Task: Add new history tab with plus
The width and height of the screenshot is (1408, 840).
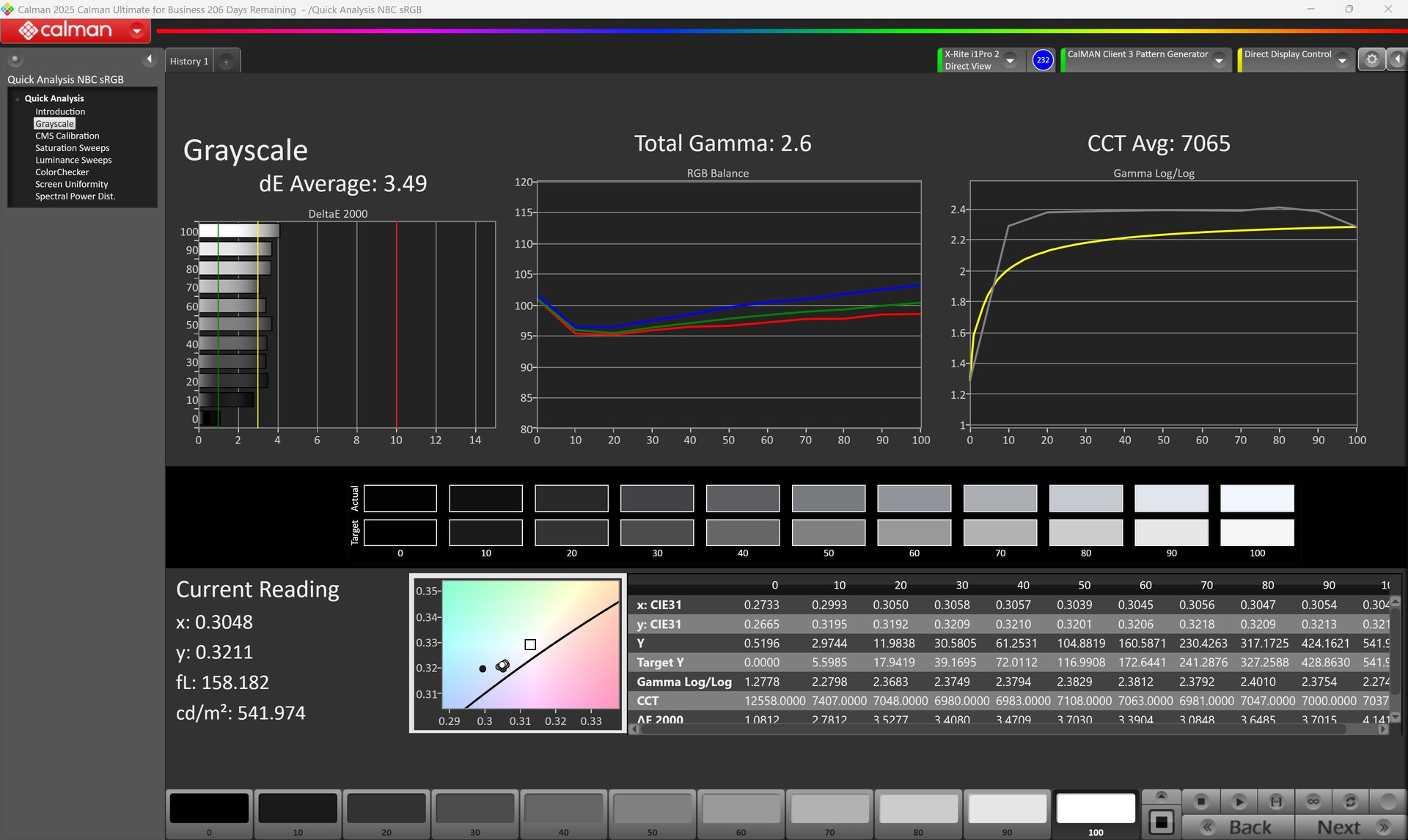Action: pos(226,62)
